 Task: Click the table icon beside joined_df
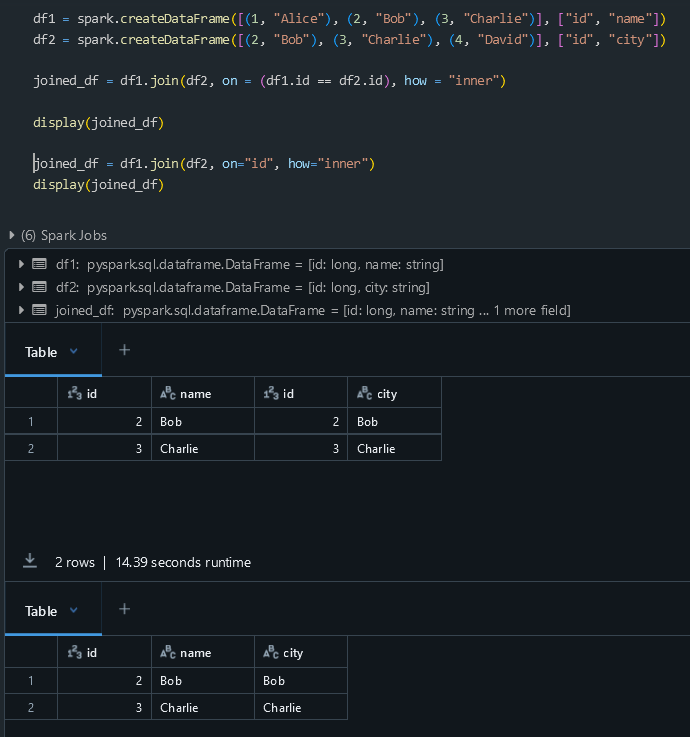[x=39, y=310]
